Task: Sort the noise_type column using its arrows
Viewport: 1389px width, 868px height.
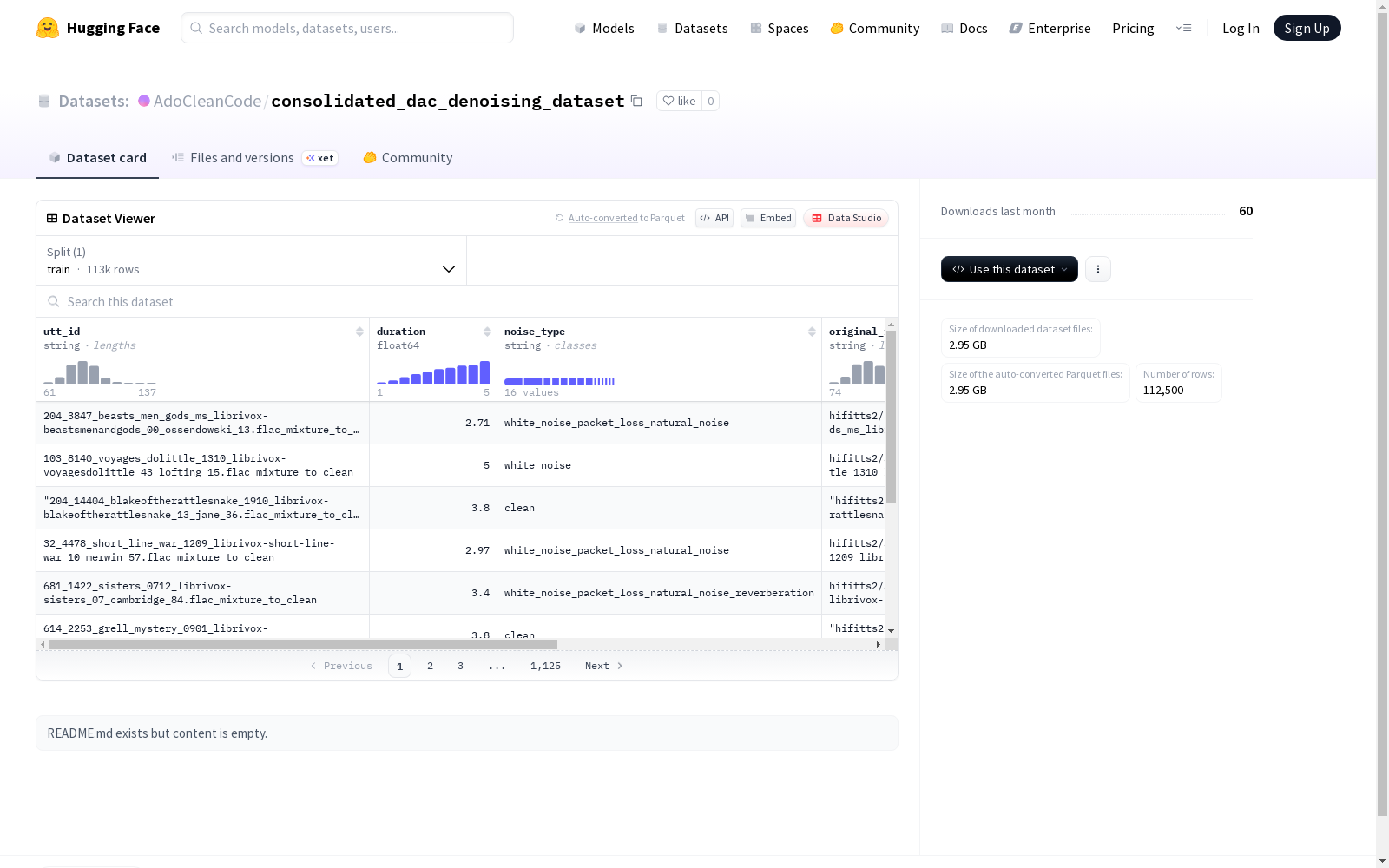Action: pos(812,332)
